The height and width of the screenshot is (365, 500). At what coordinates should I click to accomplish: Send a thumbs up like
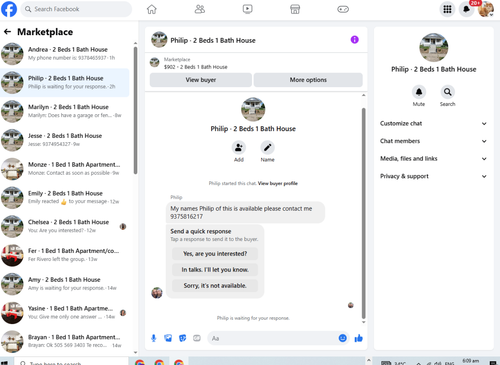359,338
